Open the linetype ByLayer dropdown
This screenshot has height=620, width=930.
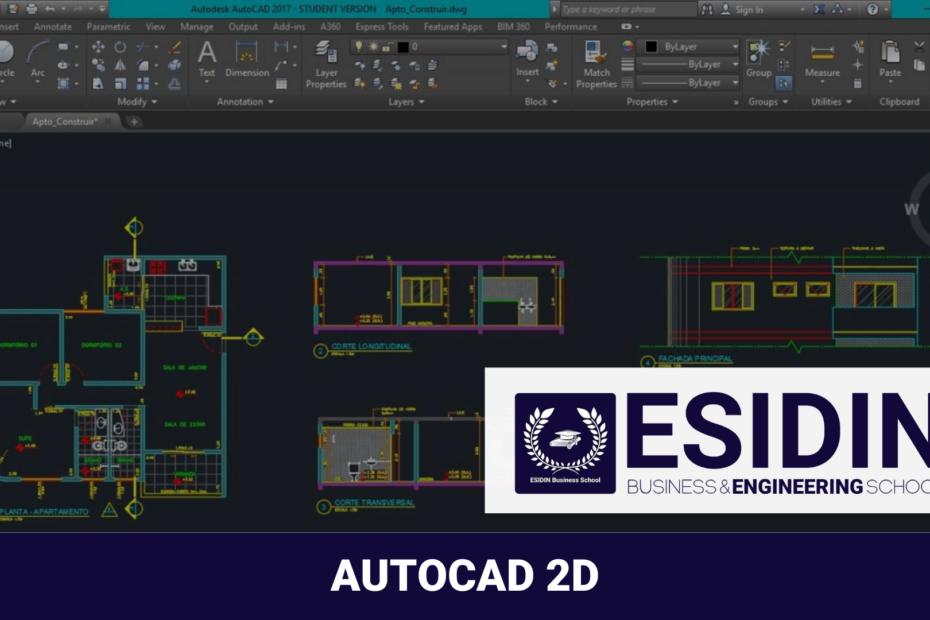(x=735, y=64)
